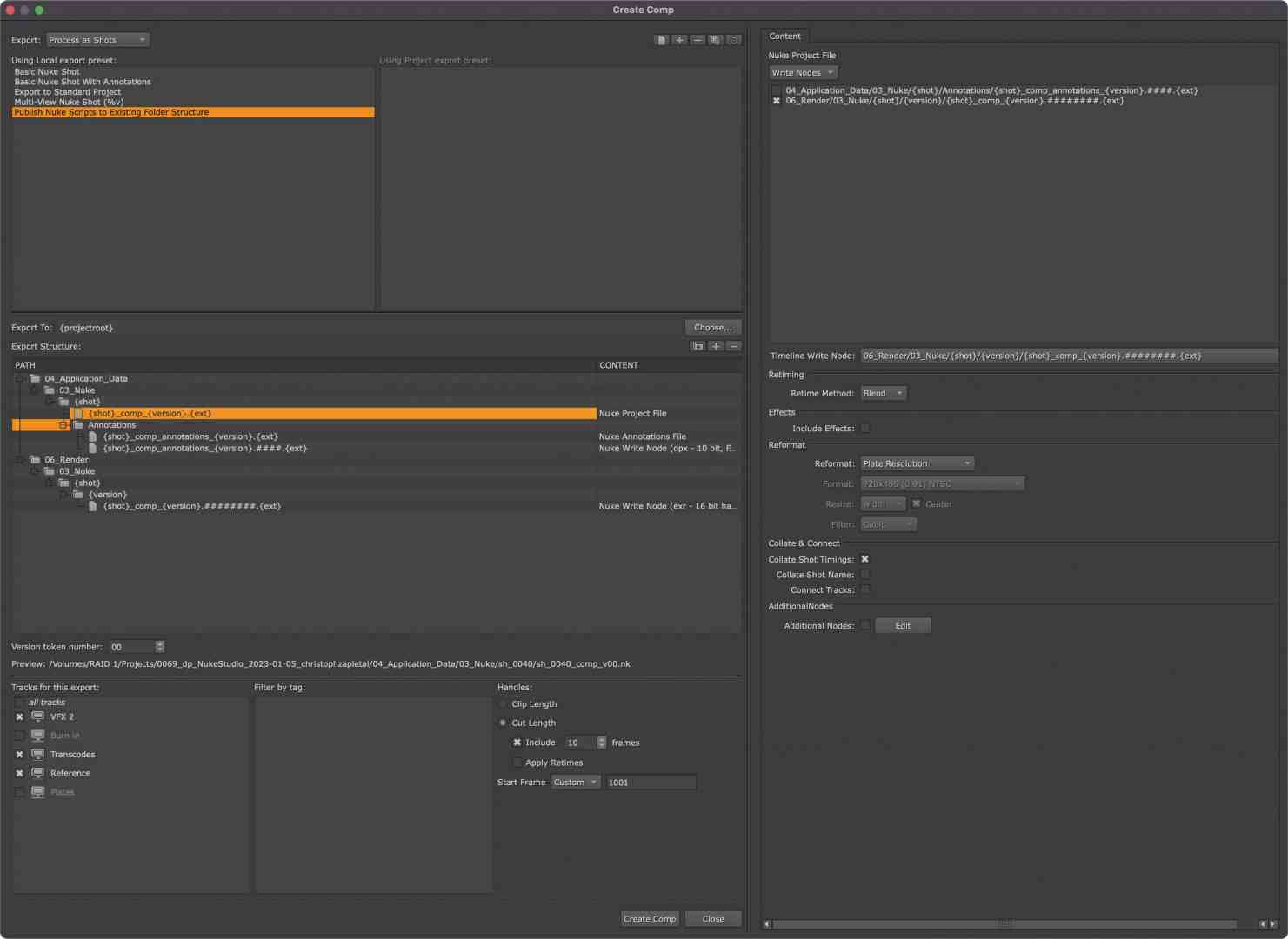Screen dimensions: 1288x939
Task: Collapse the 06_Render tree expander
Action: click(x=19, y=459)
